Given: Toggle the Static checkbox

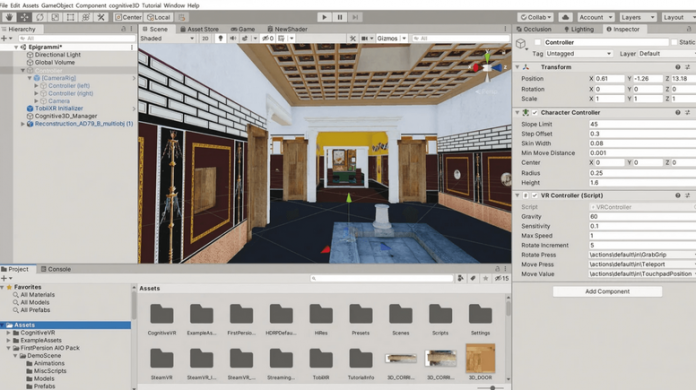Looking at the screenshot, I should (674, 42).
